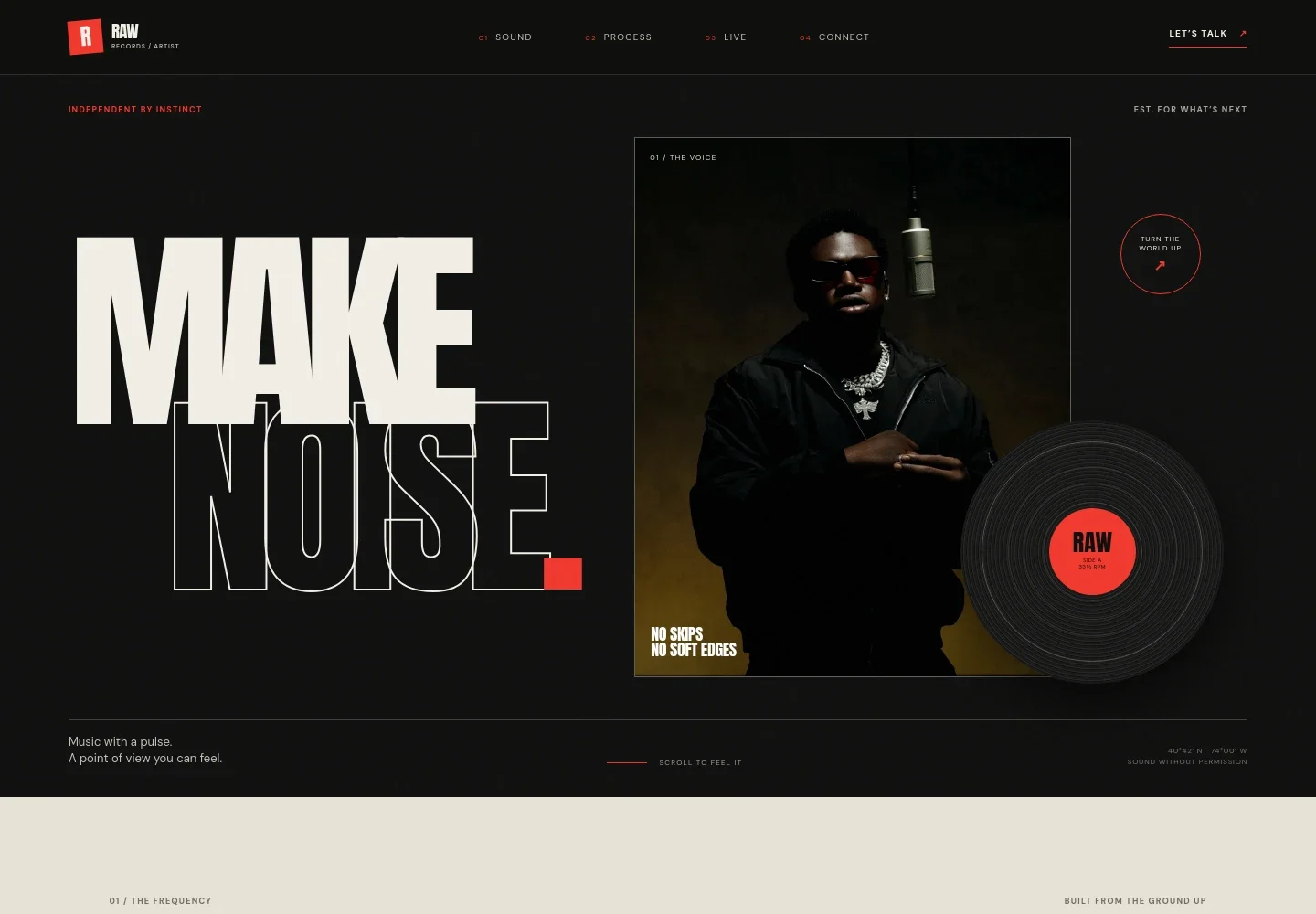This screenshot has width=1316, height=914.
Task: Click the 01 / The Frequency label
Action: [160, 901]
